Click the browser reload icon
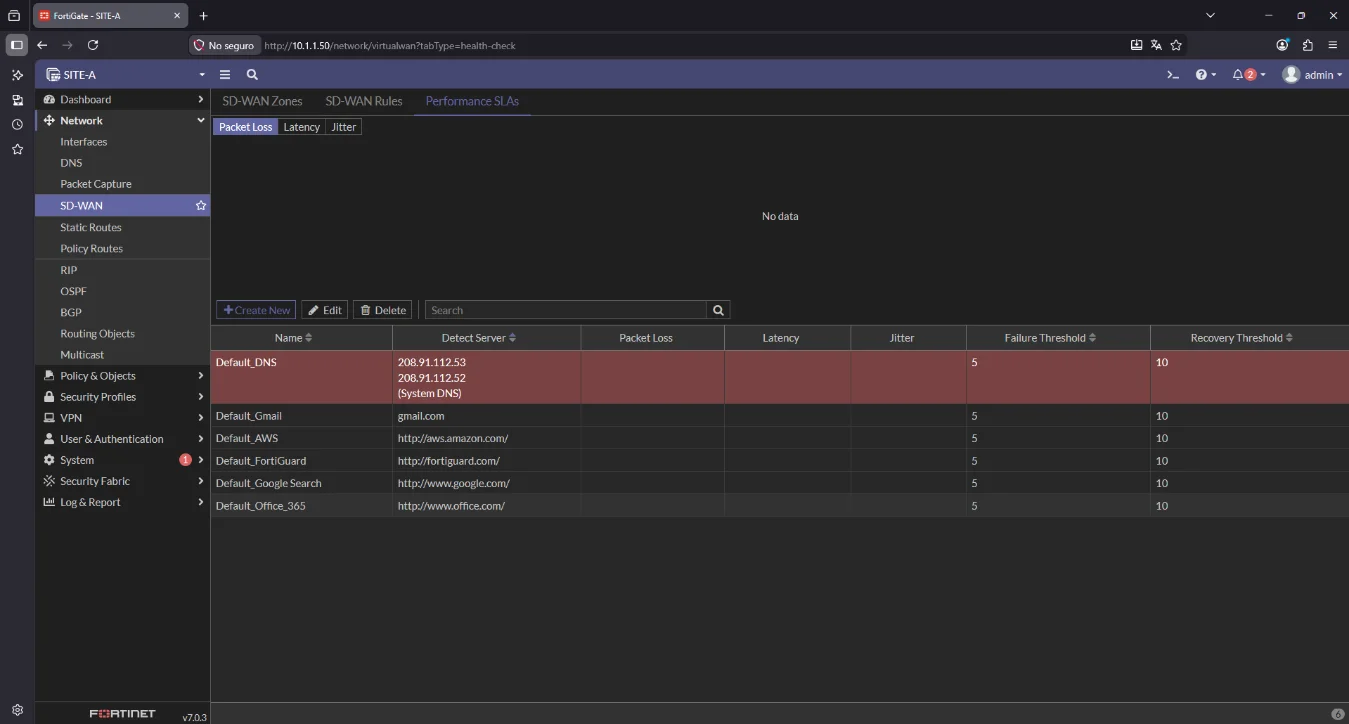 (93, 45)
